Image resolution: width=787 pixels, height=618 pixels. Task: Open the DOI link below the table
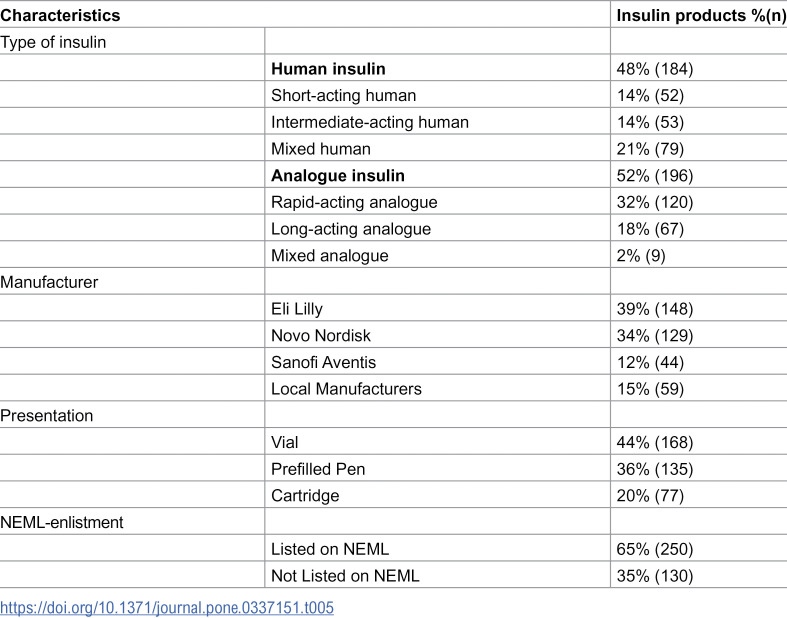pyautogui.click(x=167, y=607)
